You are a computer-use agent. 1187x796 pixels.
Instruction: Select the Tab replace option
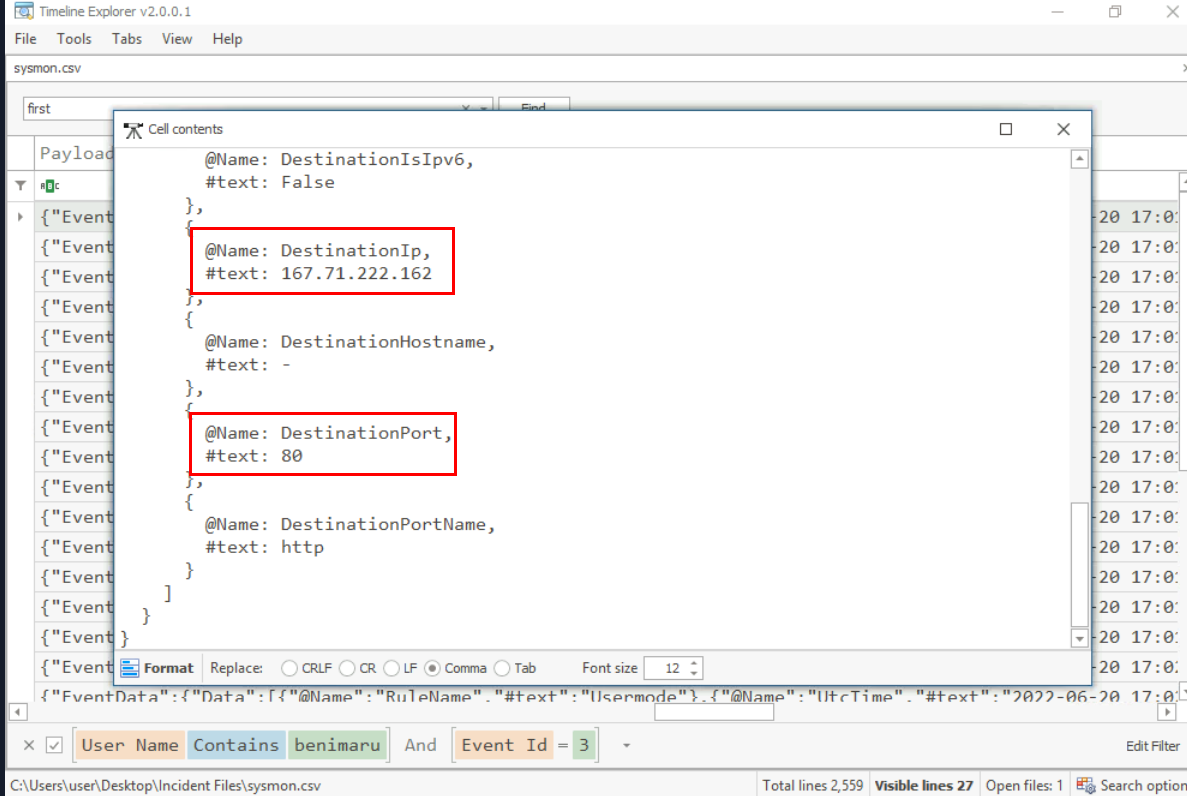[502, 668]
